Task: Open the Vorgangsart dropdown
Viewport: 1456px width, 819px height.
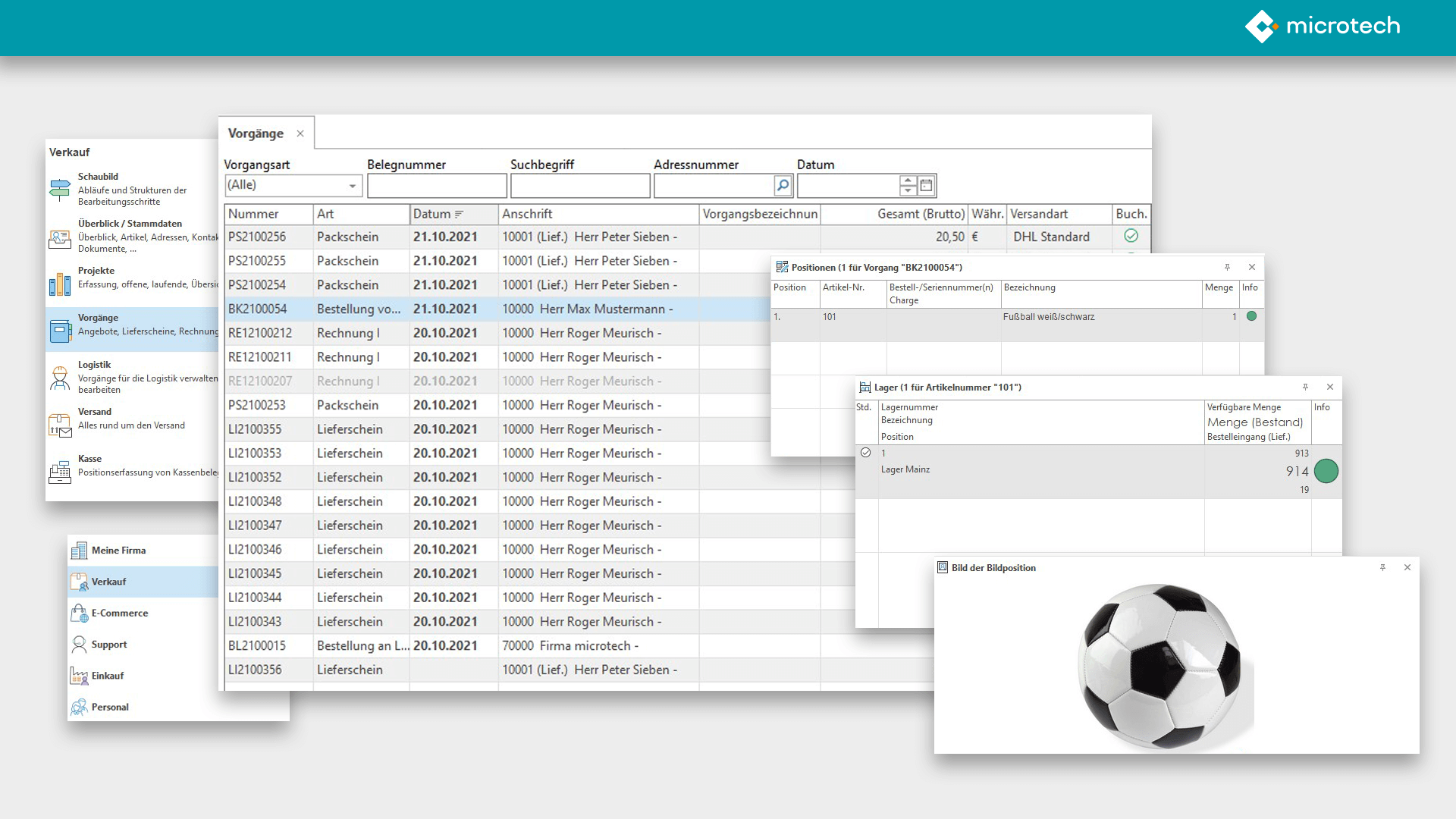Action: [x=351, y=184]
